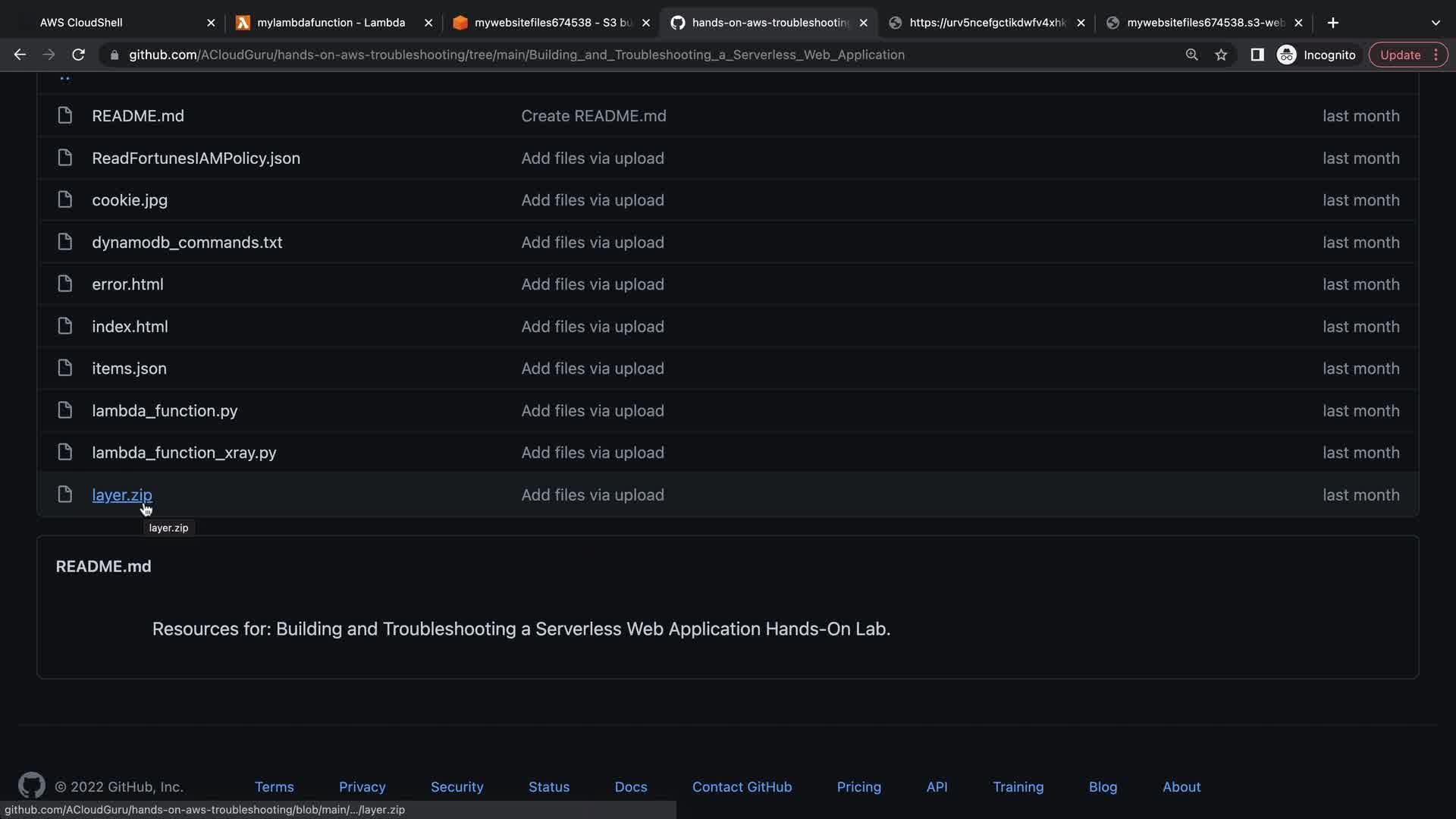This screenshot has height=819, width=1456.
Task: Open the Incognito profile icon
Action: (1287, 55)
